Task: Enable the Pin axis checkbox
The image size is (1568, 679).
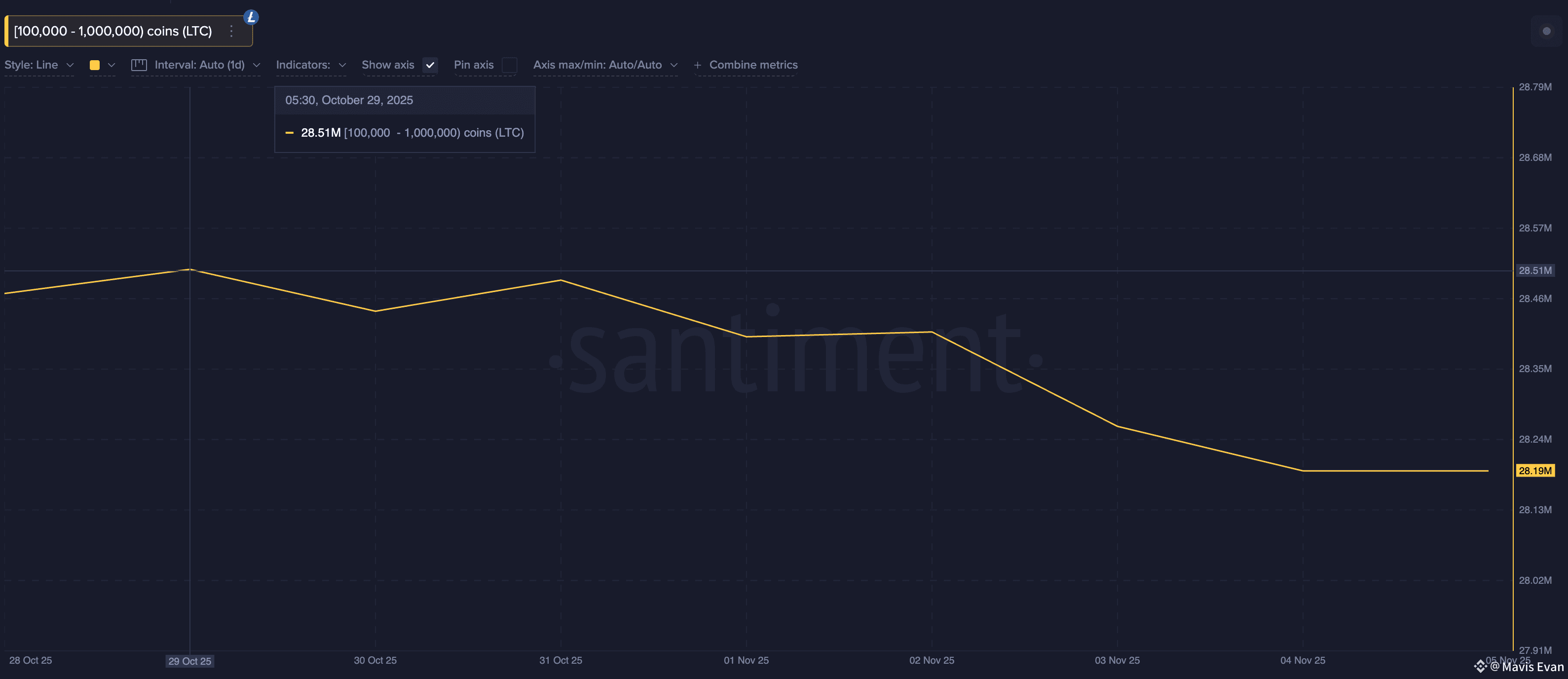Action: click(x=510, y=65)
